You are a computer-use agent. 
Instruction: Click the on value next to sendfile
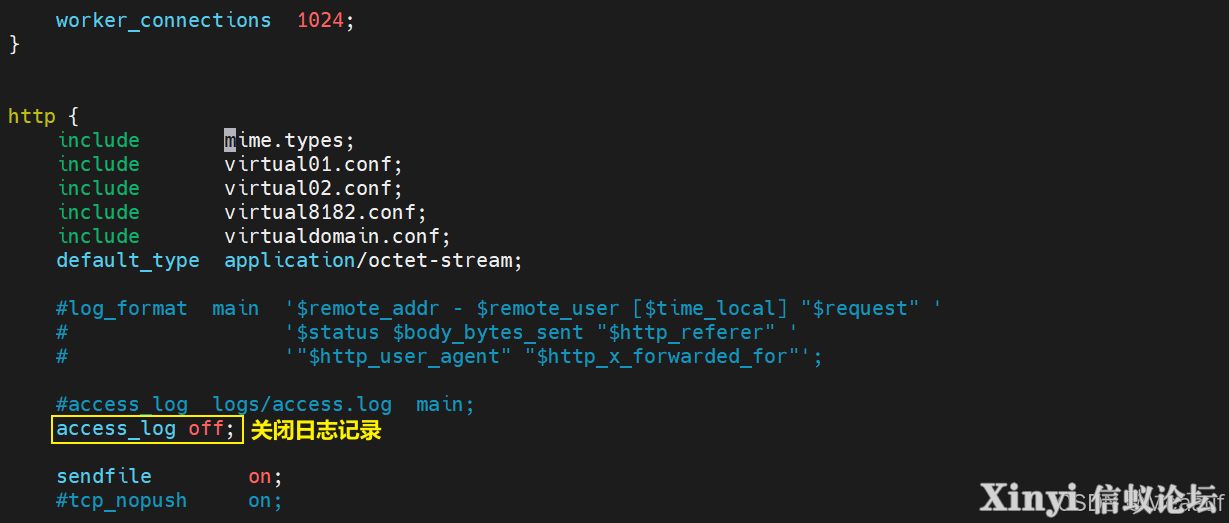(260, 477)
